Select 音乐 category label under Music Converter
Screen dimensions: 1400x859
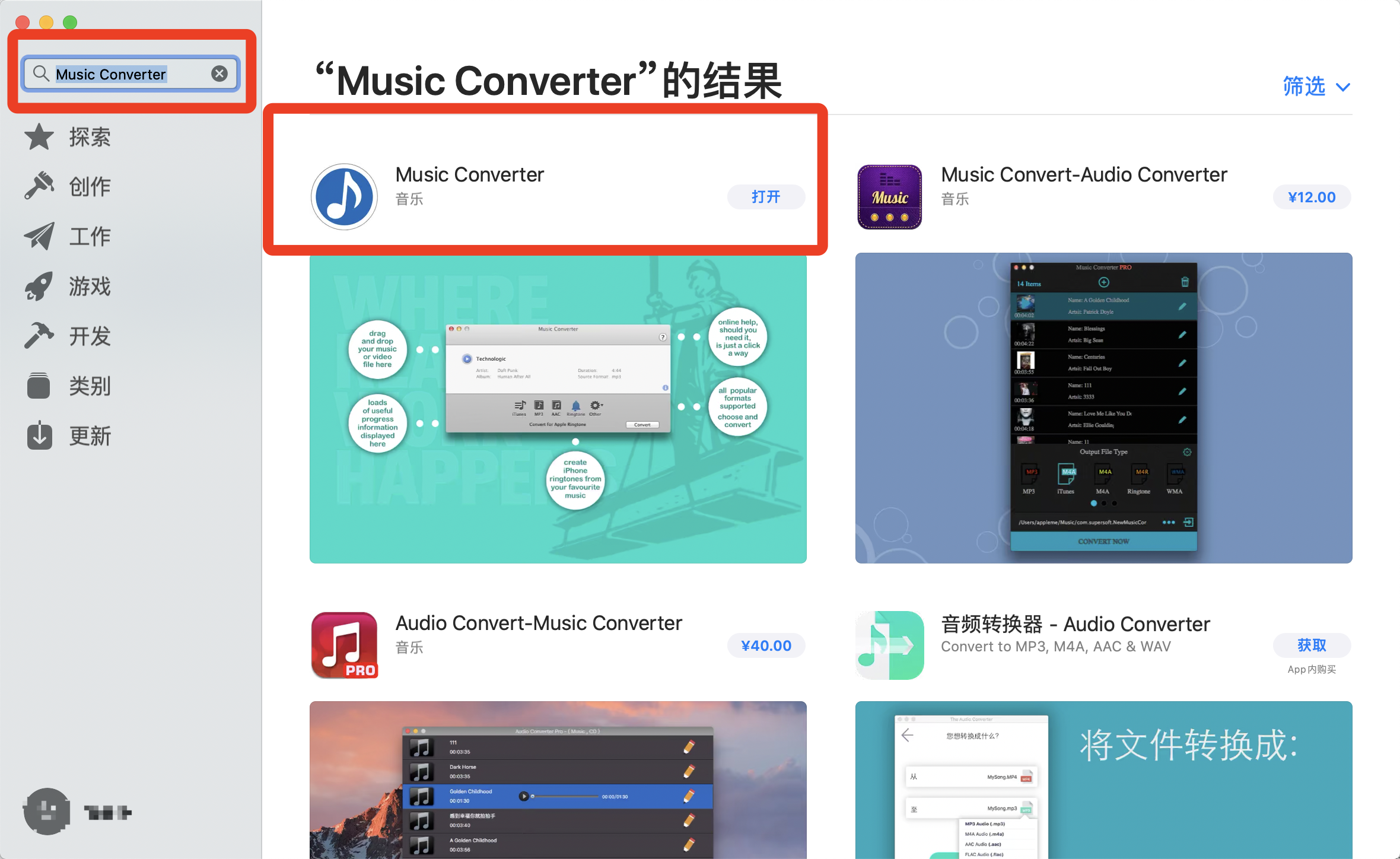click(411, 199)
